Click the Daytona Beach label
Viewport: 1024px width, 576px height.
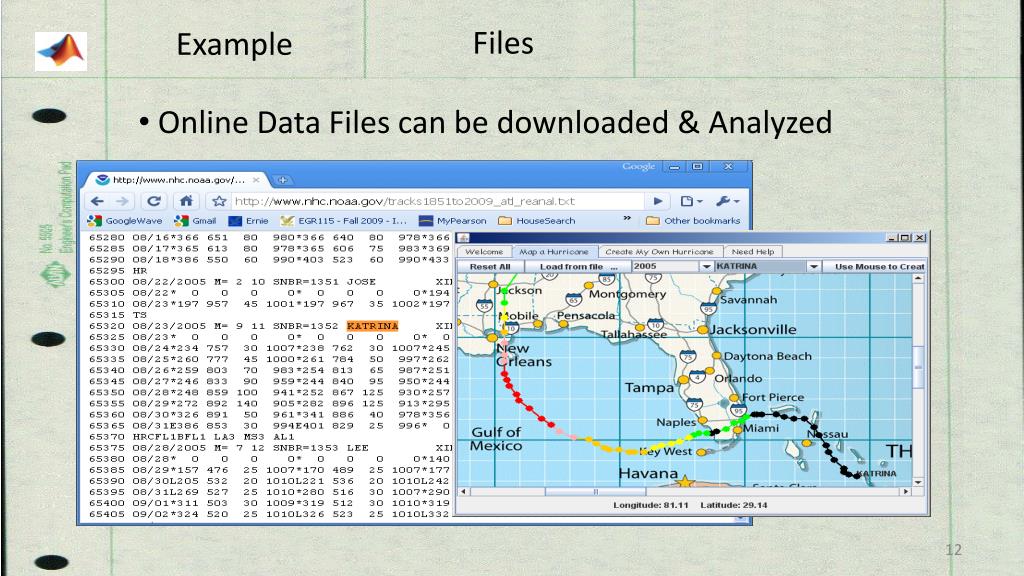(768, 356)
